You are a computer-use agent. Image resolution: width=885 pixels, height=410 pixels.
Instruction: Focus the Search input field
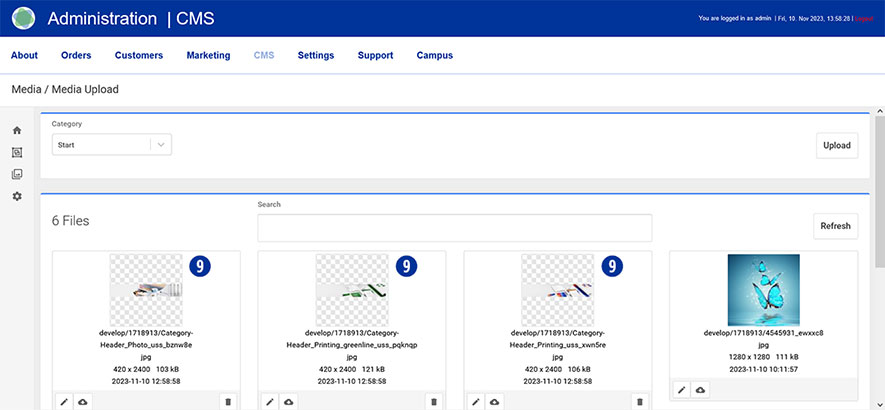(x=454, y=227)
